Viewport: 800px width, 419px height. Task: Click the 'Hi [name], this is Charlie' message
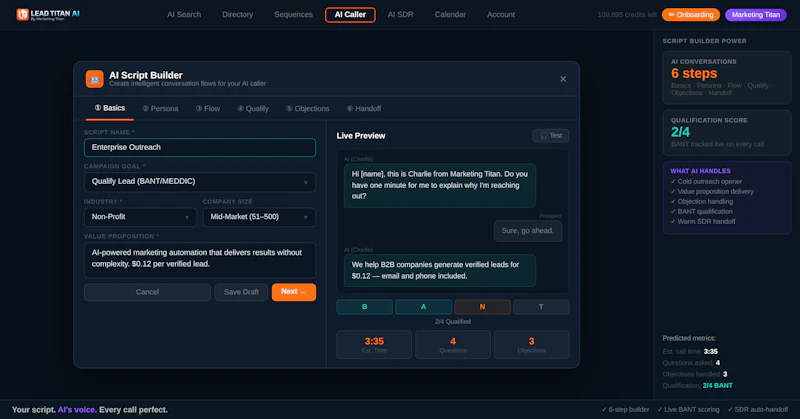[x=440, y=185]
